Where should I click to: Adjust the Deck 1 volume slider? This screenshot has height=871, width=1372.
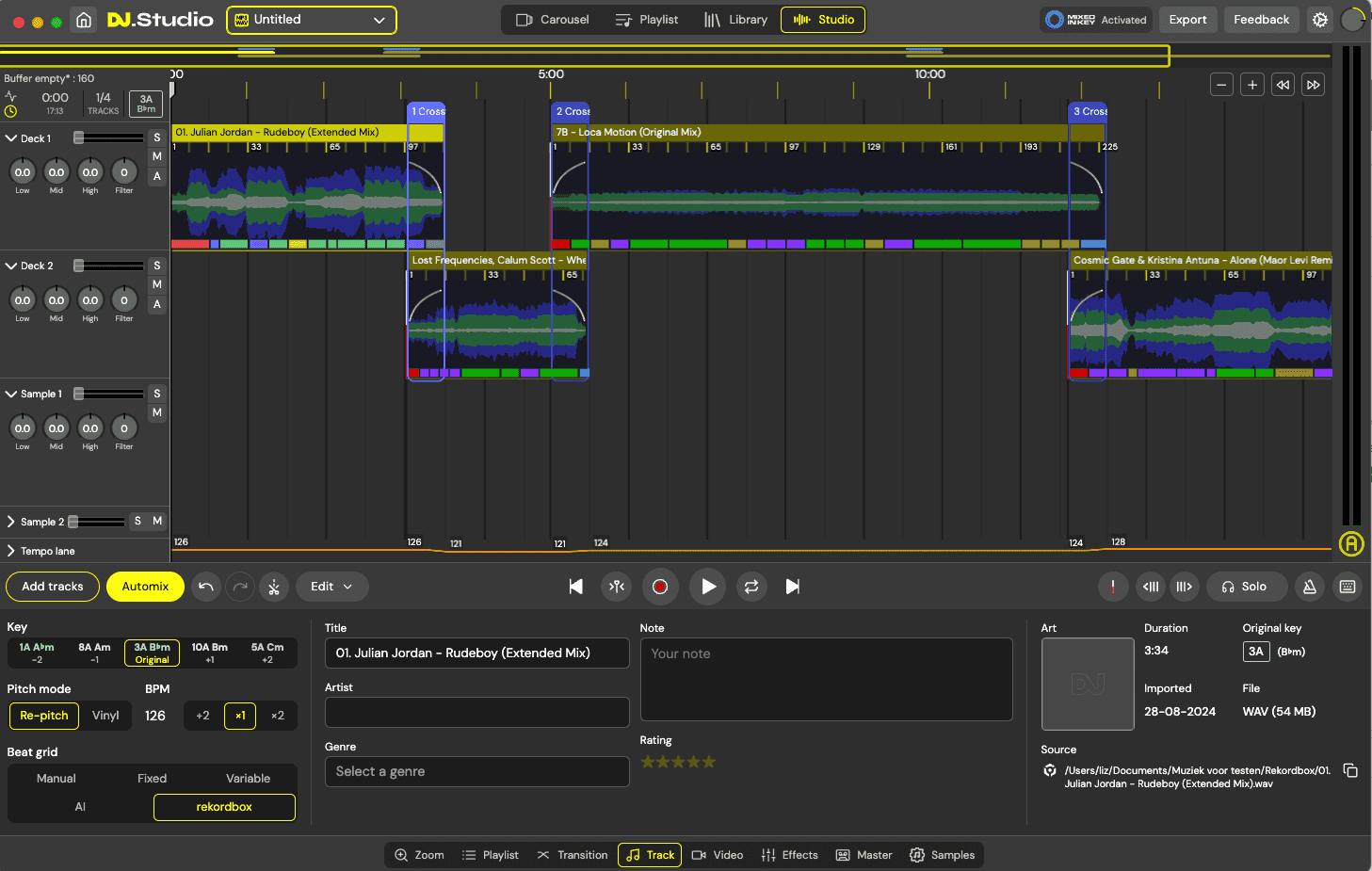point(108,137)
